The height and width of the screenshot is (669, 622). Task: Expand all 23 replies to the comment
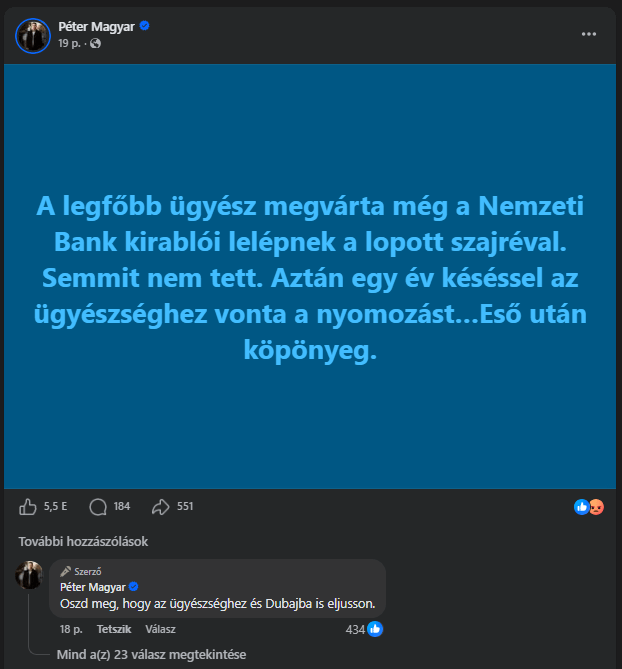(x=151, y=655)
